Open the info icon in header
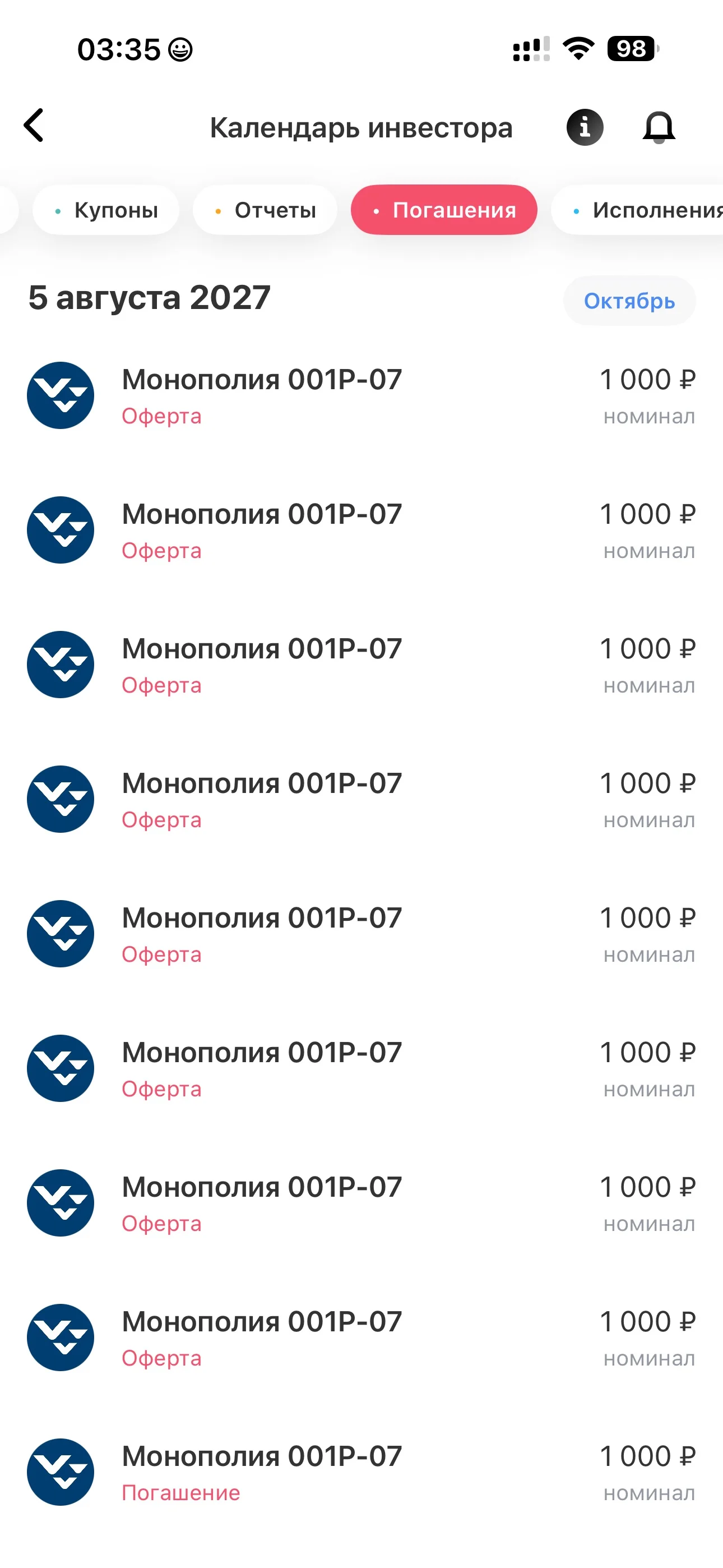 click(584, 127)
